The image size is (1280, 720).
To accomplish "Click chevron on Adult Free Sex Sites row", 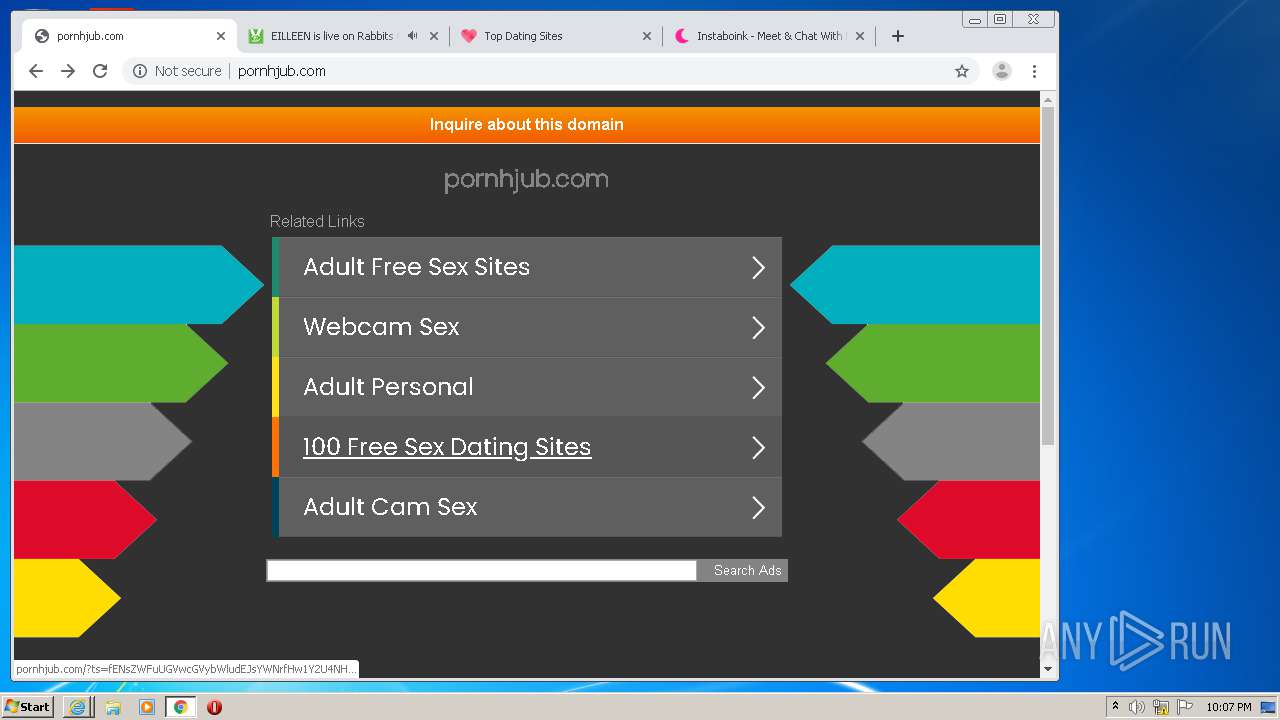I will tap(758, 267).
